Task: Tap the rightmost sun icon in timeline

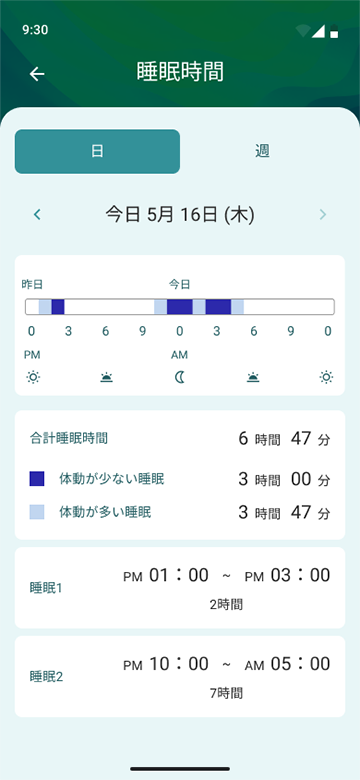Action: point(326,378)
